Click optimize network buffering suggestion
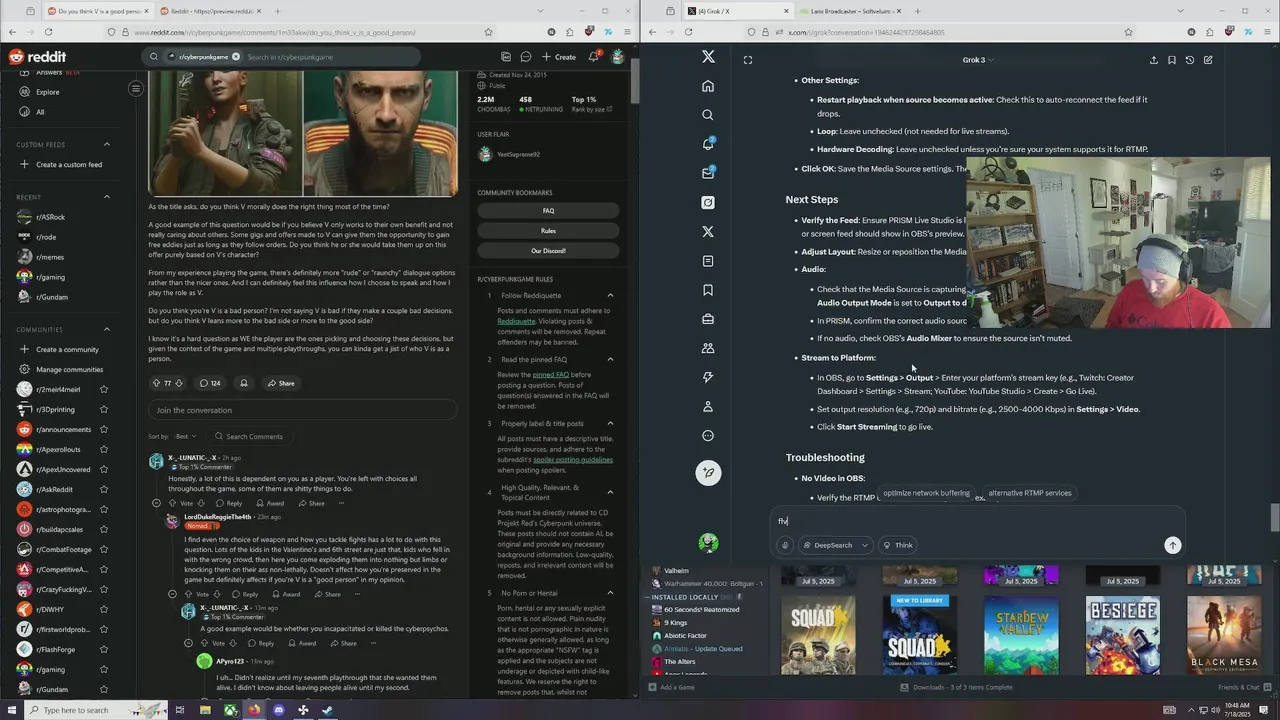 click(926, 493)
